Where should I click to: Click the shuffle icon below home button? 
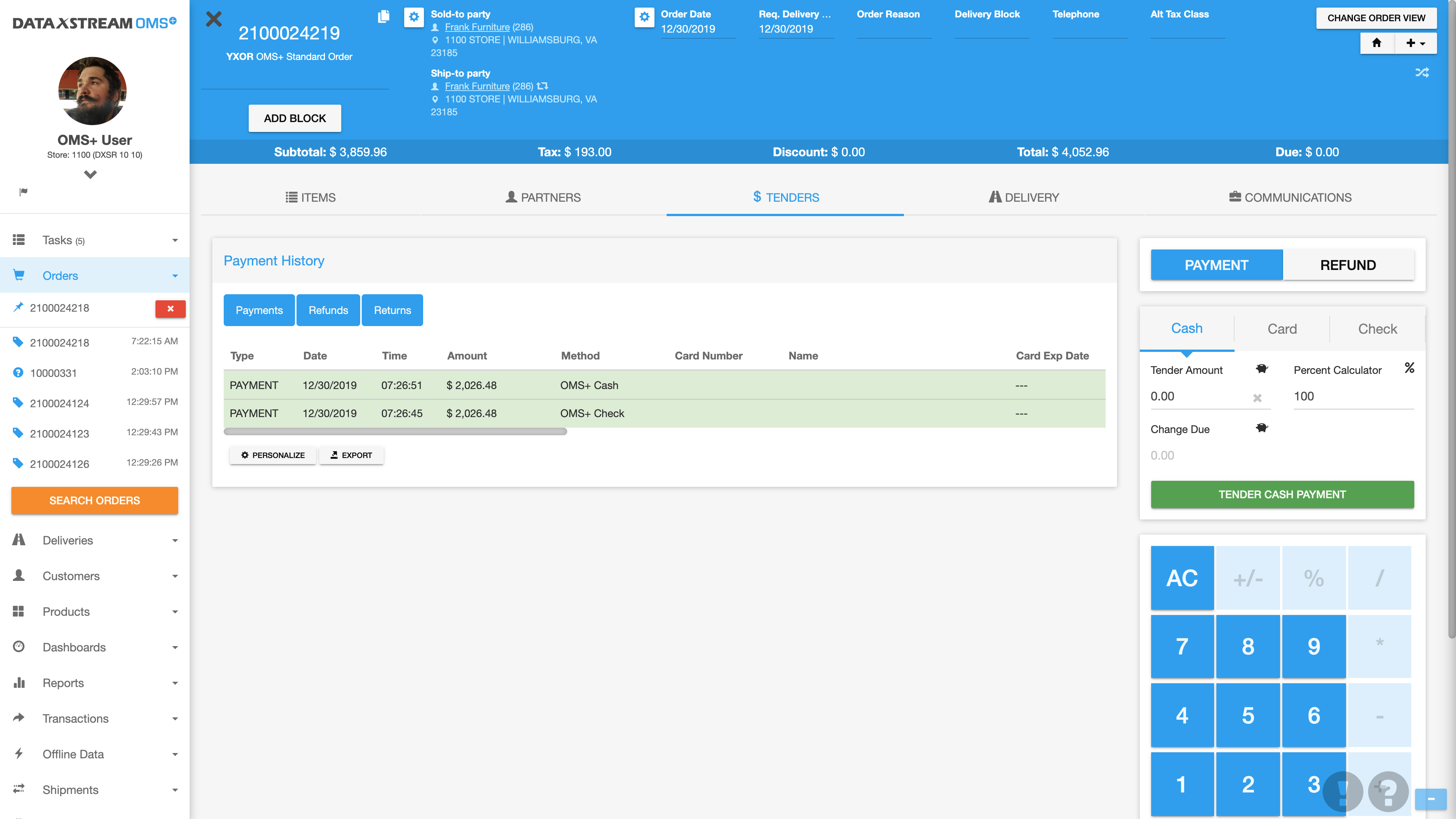pos(1421,72)
